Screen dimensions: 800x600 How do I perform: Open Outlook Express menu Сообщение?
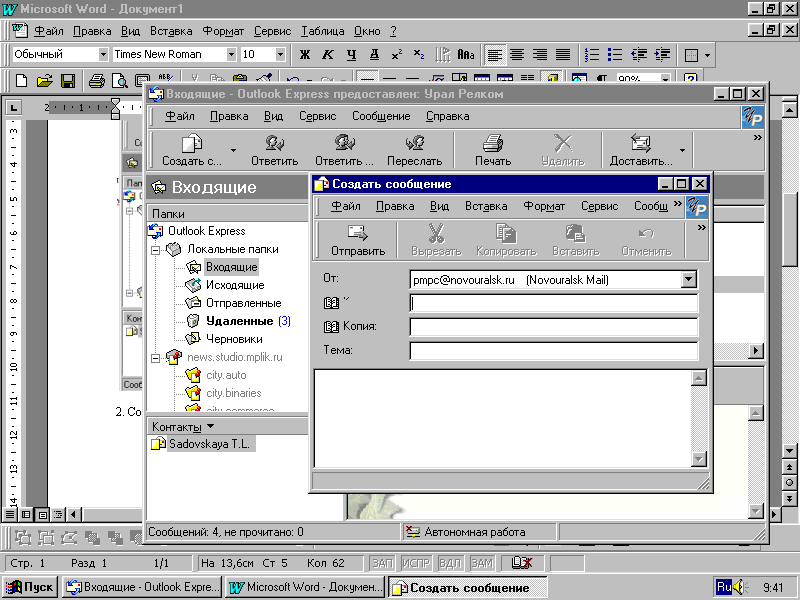[x=381, y=116]
